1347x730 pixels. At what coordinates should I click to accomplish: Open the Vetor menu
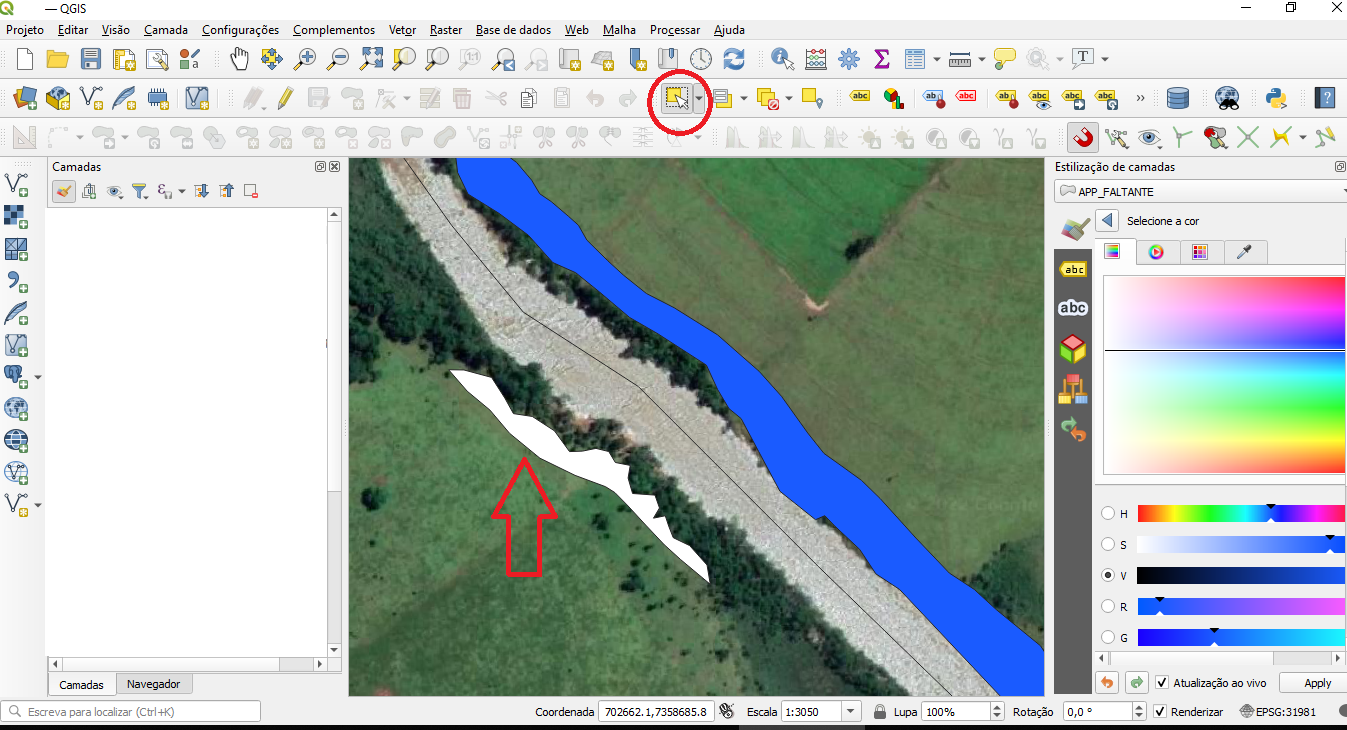403,30
